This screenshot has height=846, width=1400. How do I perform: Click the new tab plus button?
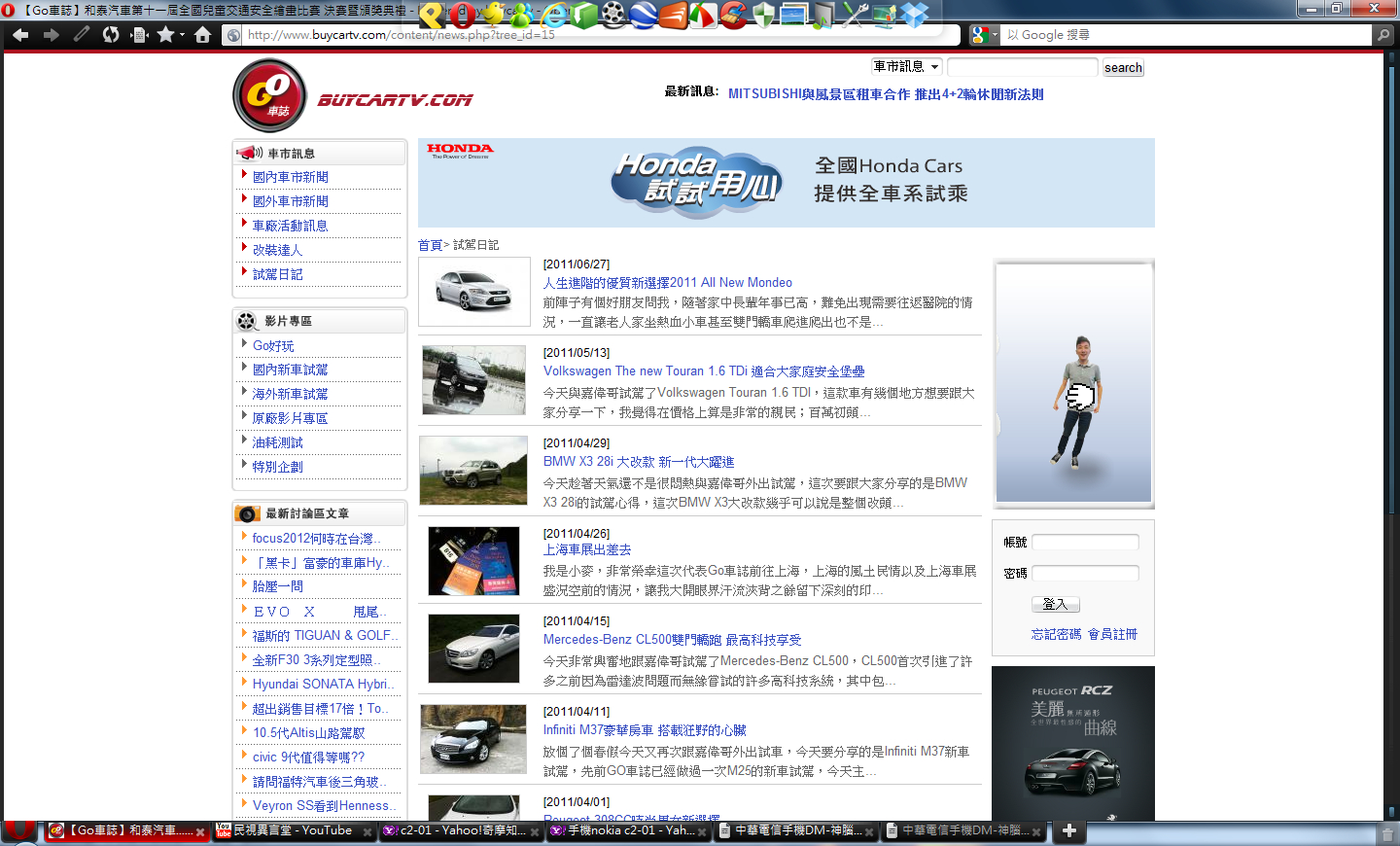[1068, 830]
